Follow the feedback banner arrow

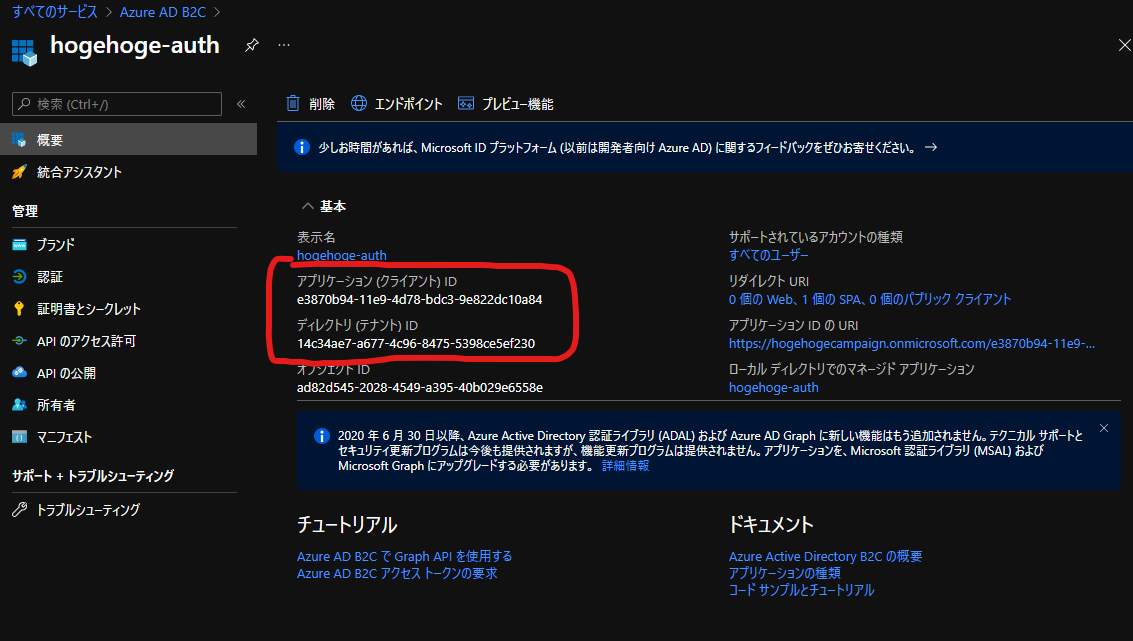pos(931,147)
